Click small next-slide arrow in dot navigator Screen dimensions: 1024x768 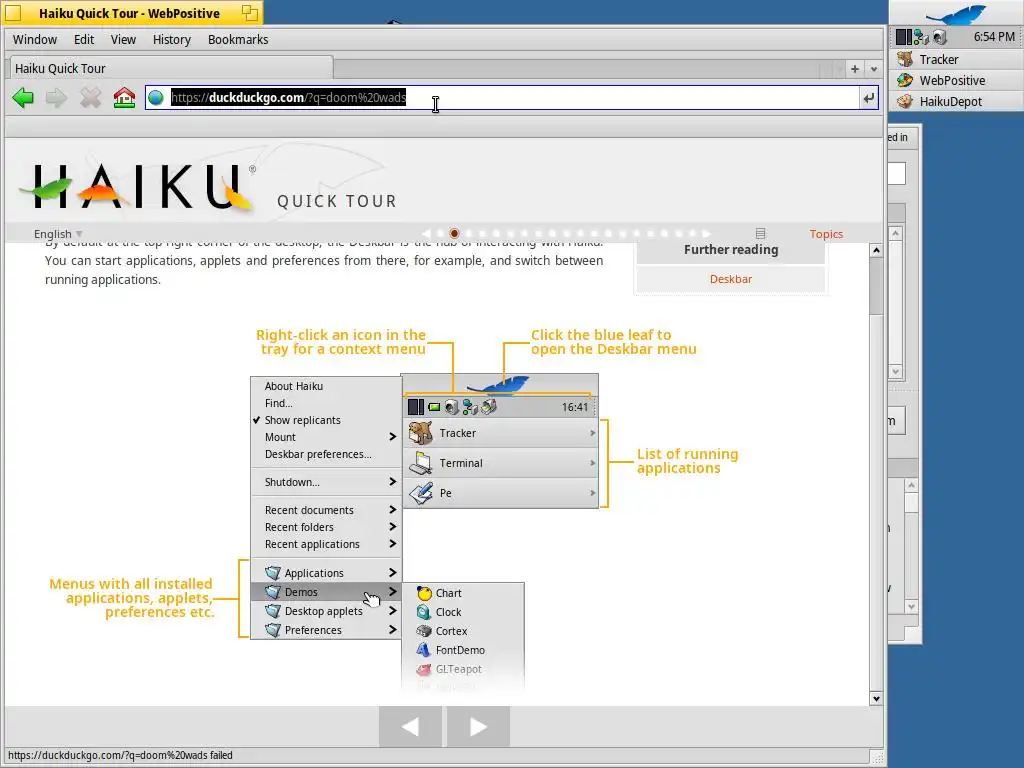tap(705, 233)
